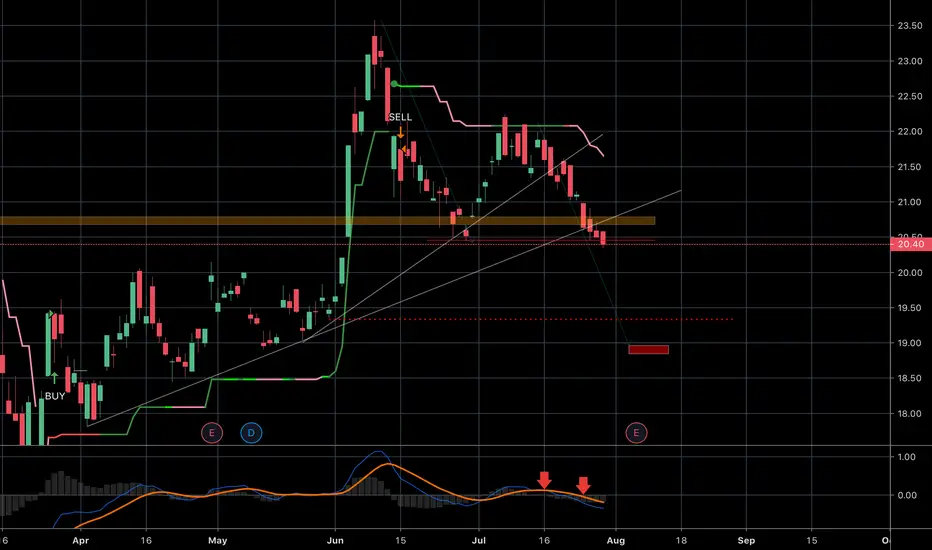Click the current price tag 20.40
This screenshot has height=550, width=932.
pos(911,244)
